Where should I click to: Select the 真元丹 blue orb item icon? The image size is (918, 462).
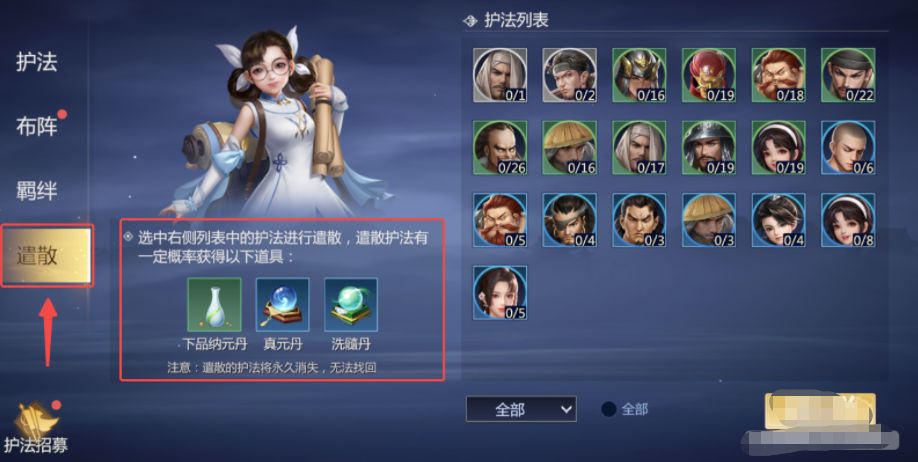[x=283, y=305]
